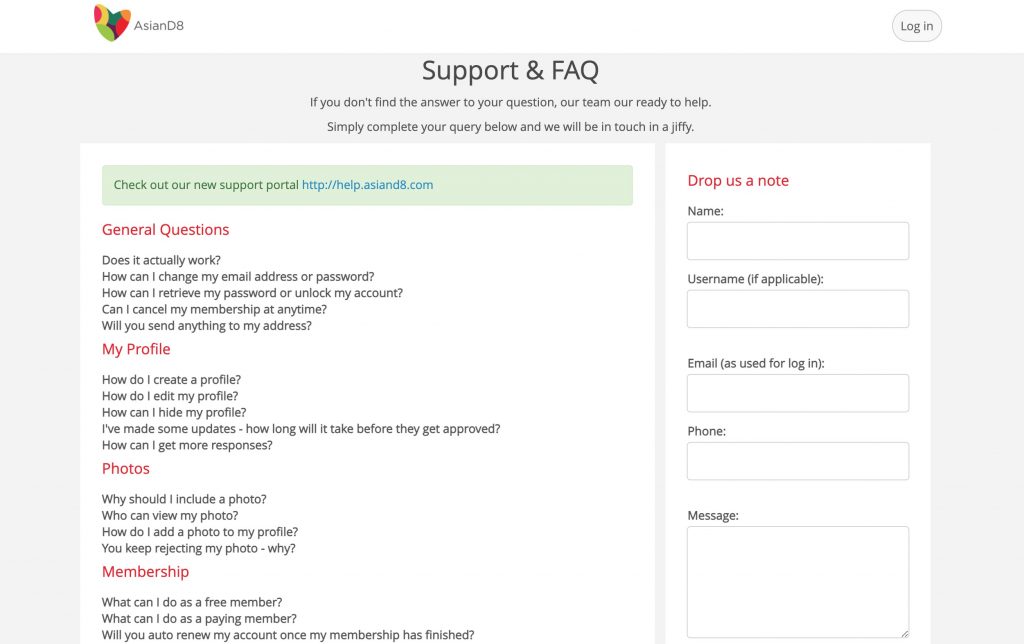Click the Name input field

point(797,240)
